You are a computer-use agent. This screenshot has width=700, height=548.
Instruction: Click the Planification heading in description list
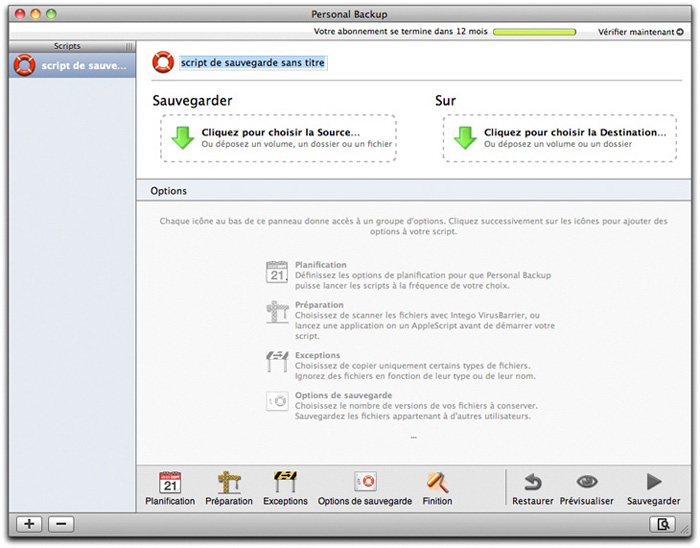[321, 265]
